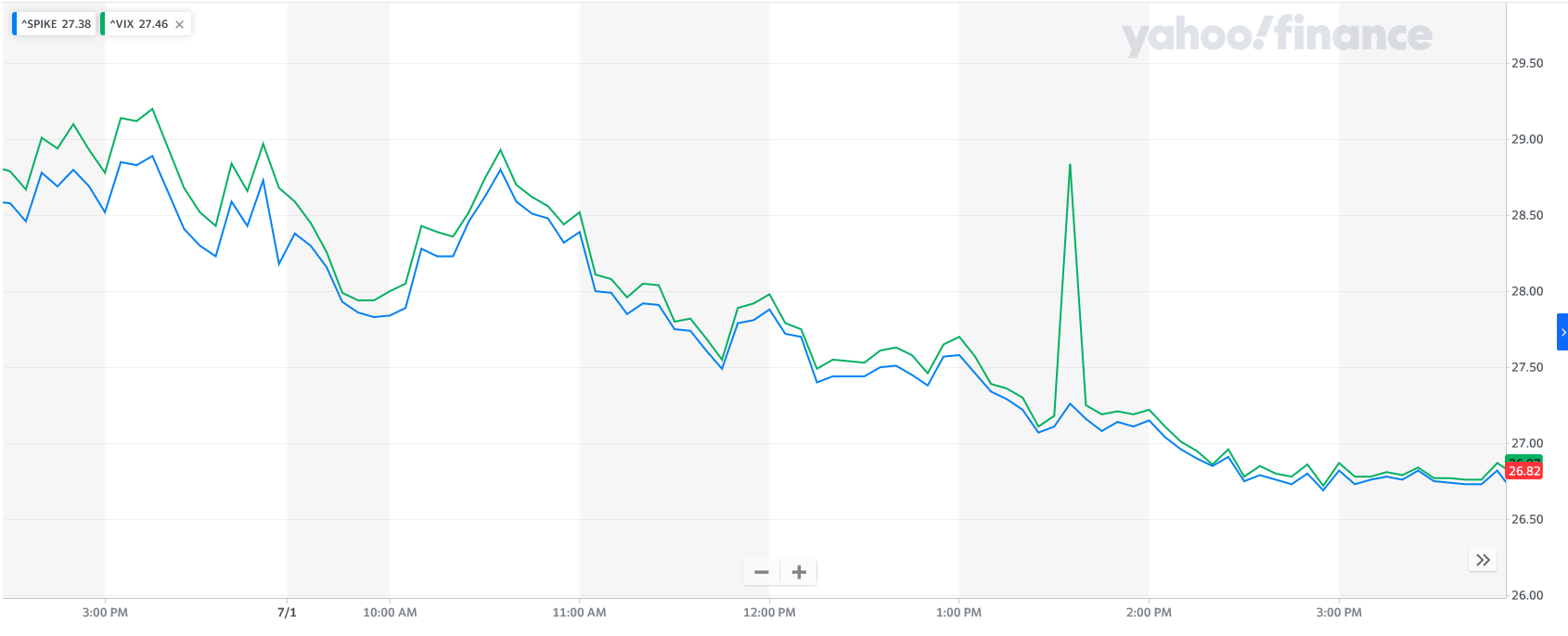Jump to latest data with double-chevron button
This screenshot has height=636, width=1568.
coord(1483,560)
